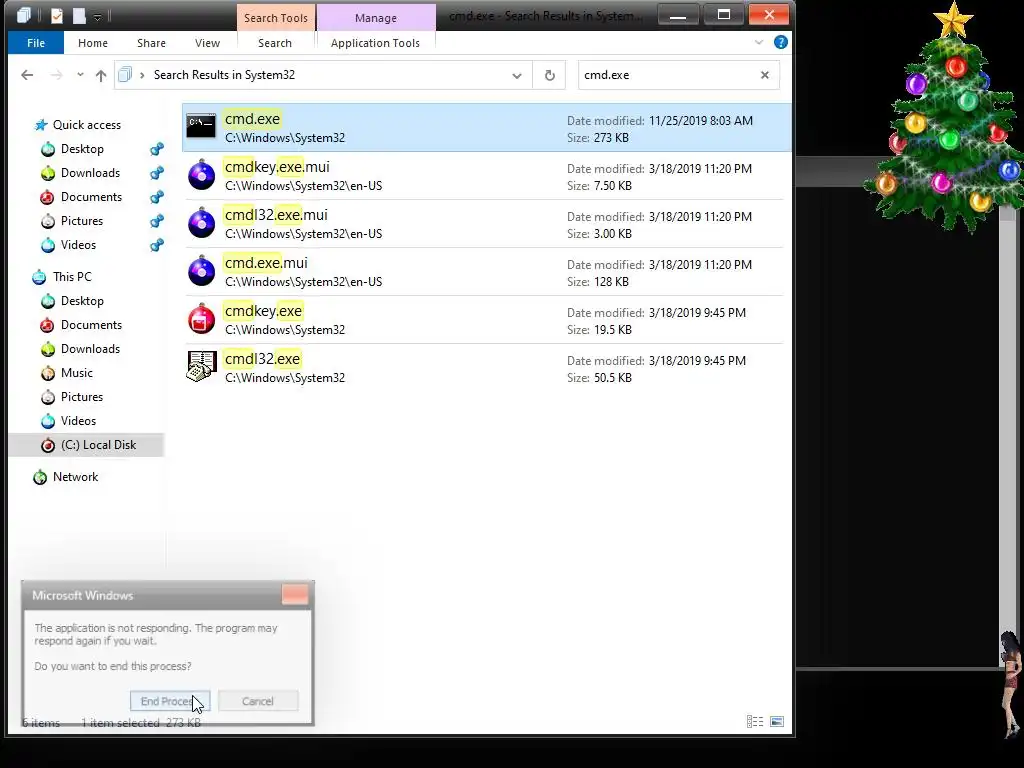This screenshot has height=768, width=1024.
Task: Open Desktop under This PC
Action: 82,301
